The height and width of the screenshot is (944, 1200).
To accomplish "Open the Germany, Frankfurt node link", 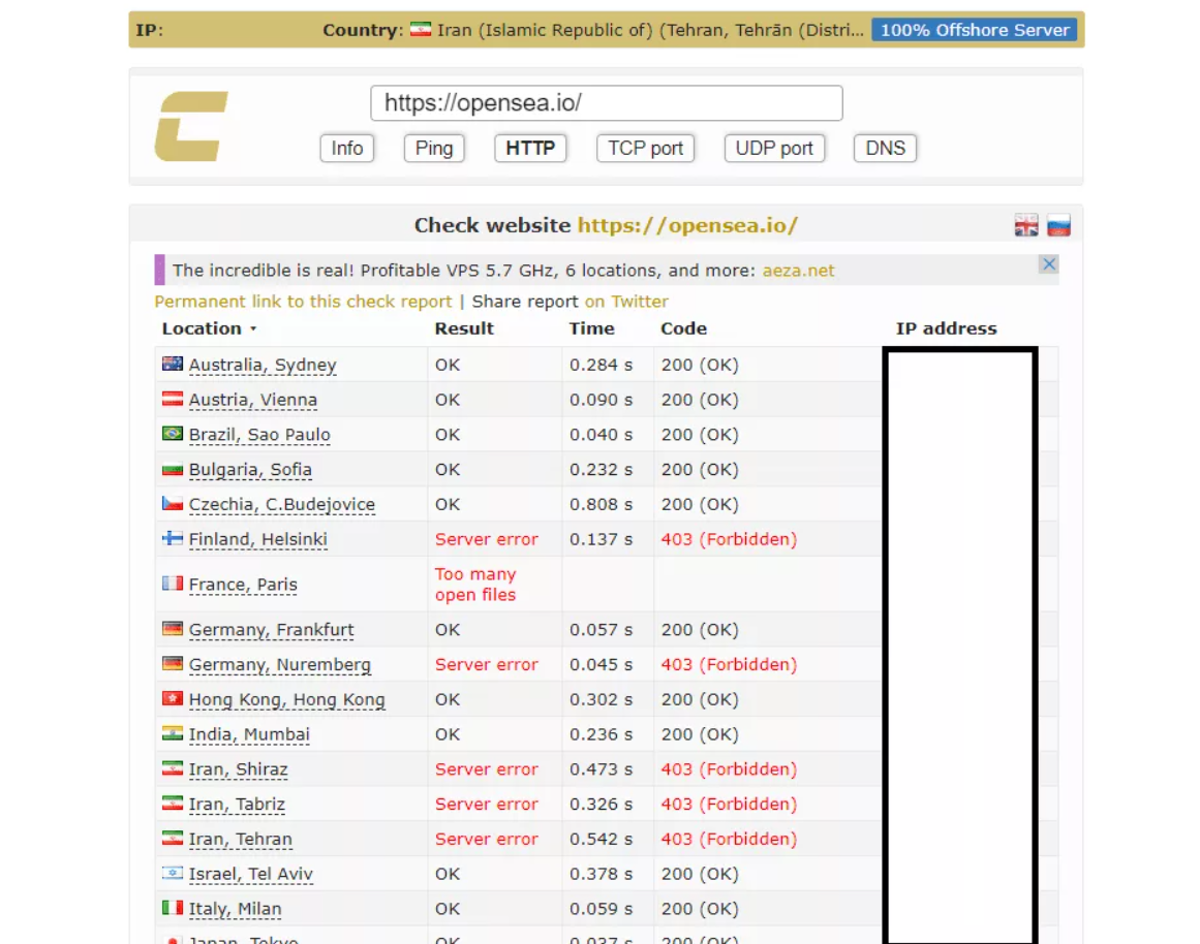I will pyautogui.click(x=271, y=630).
